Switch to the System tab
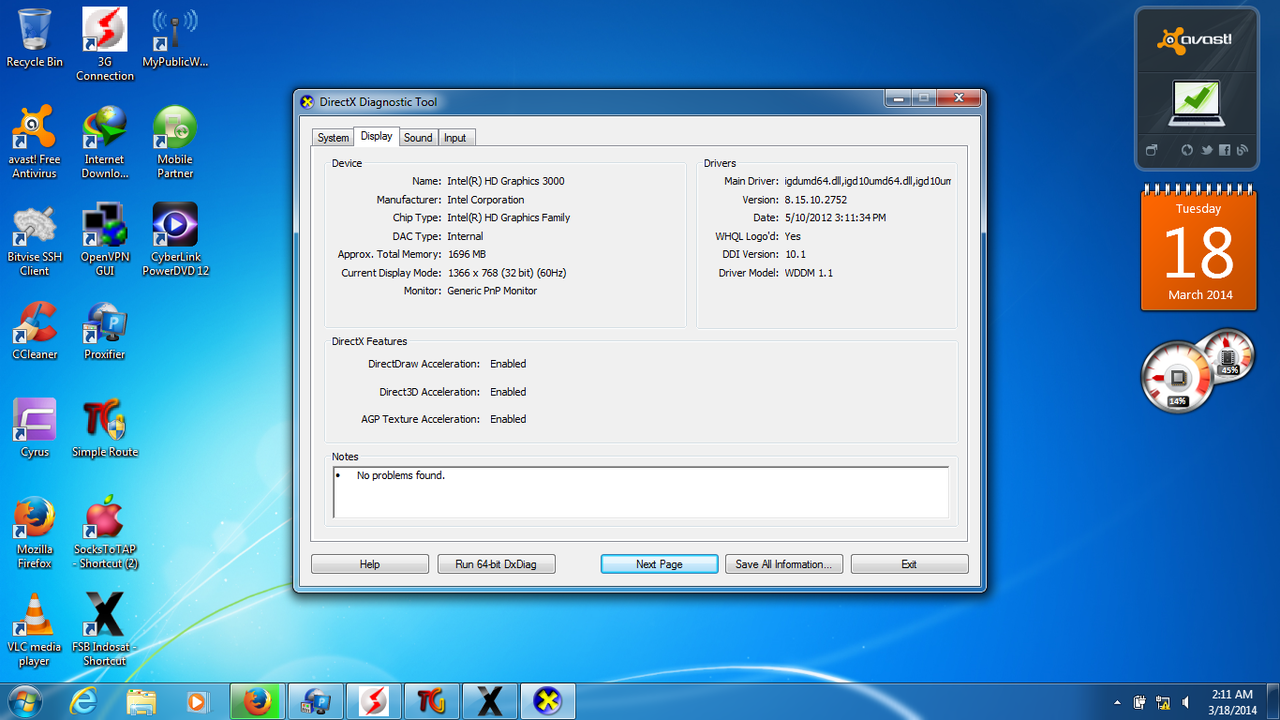1280x720 pixels. click(x=333, y=138)
